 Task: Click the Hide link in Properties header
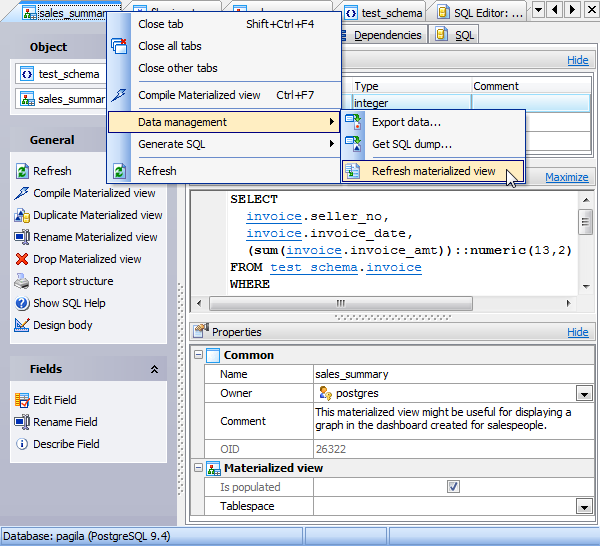[577, 332]
